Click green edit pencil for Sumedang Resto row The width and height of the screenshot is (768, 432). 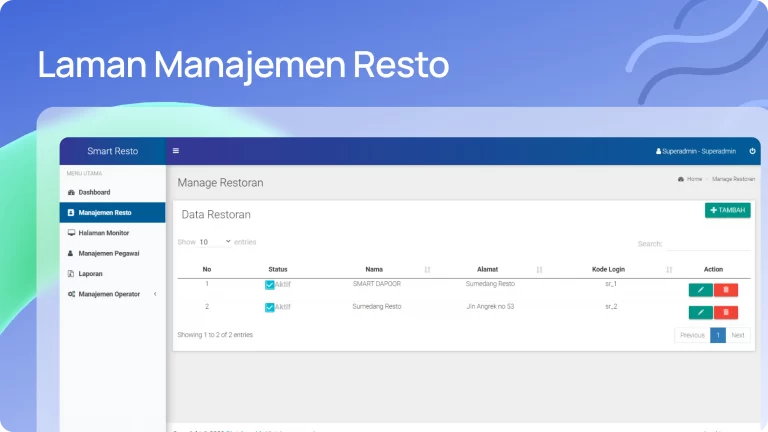(700, 312)
